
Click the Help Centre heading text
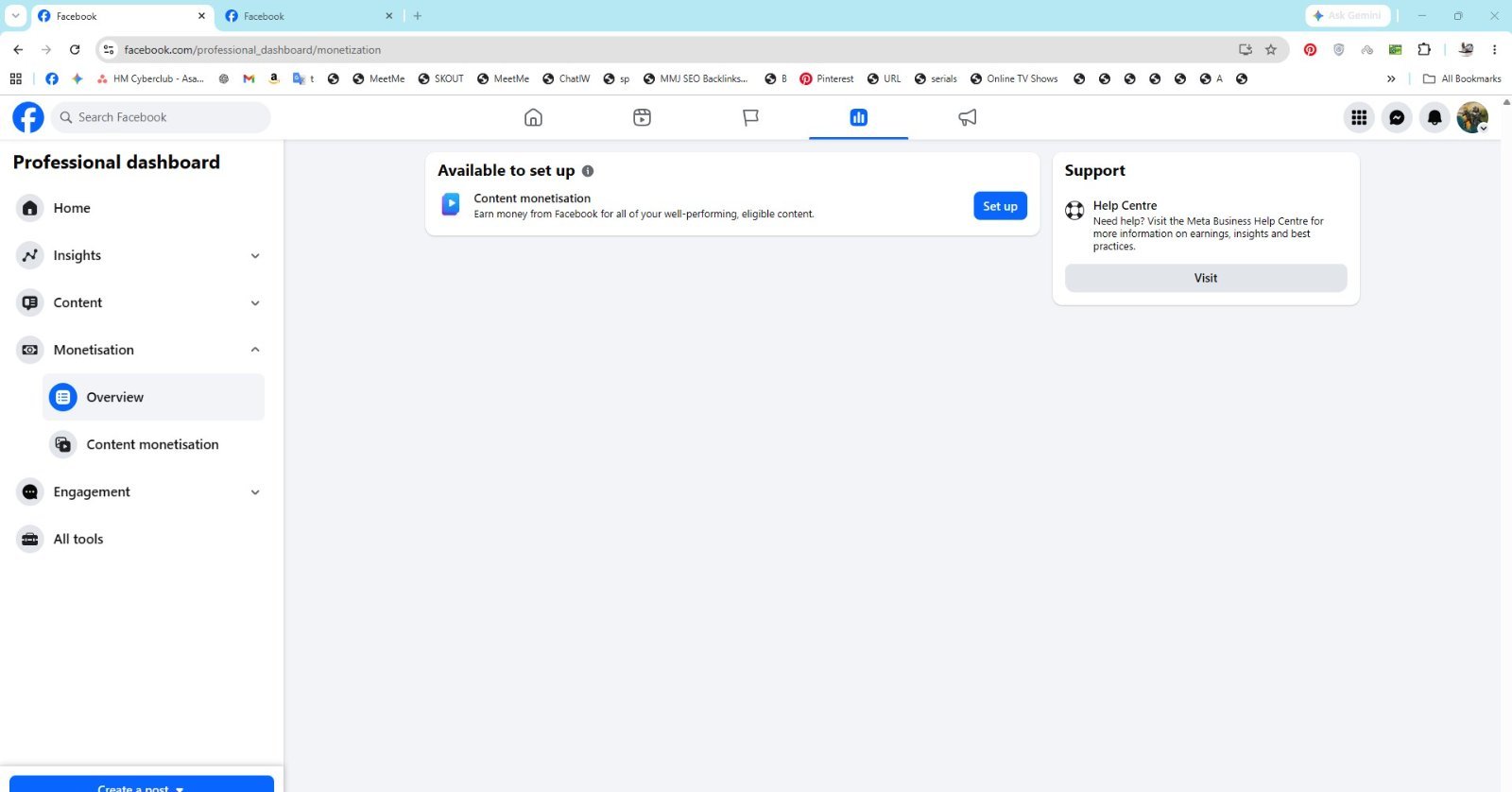1125,205
